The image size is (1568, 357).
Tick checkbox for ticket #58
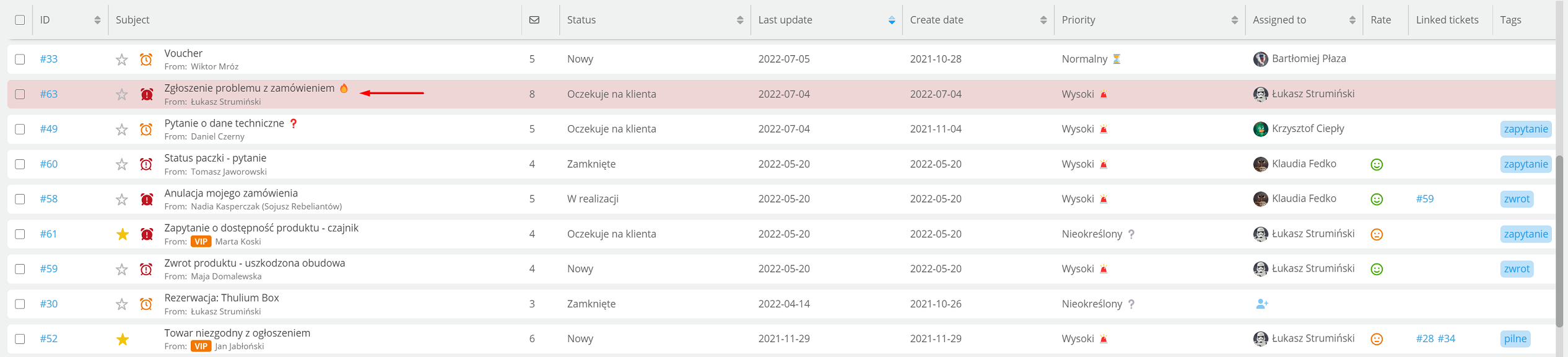20,199
